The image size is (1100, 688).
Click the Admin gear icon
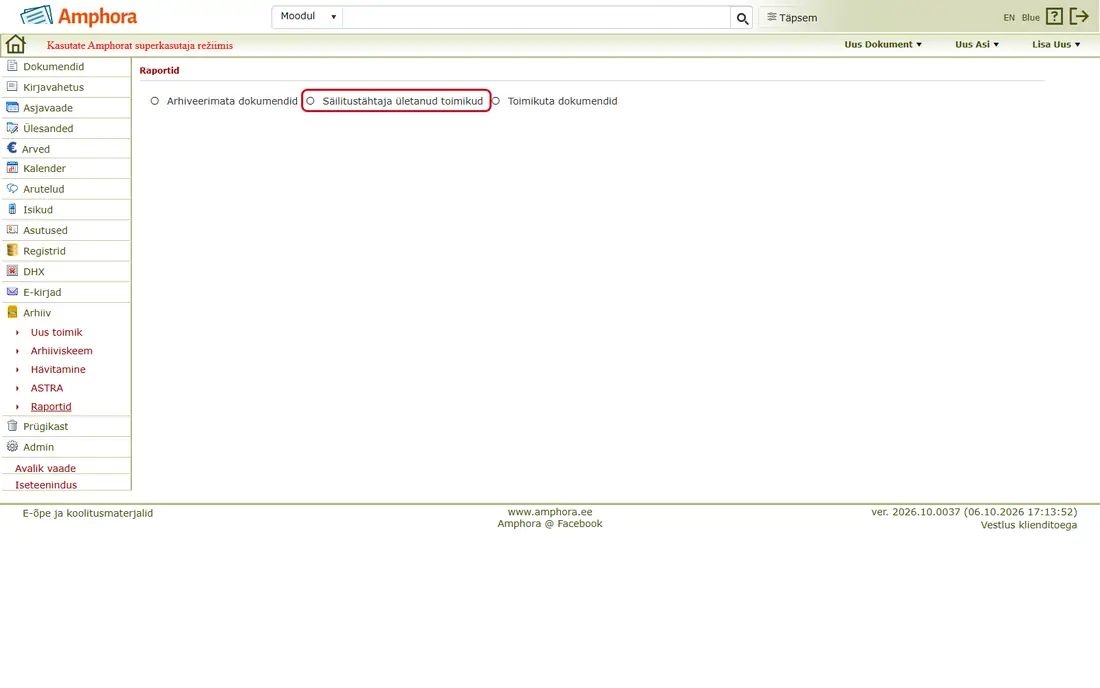[12, 446]
